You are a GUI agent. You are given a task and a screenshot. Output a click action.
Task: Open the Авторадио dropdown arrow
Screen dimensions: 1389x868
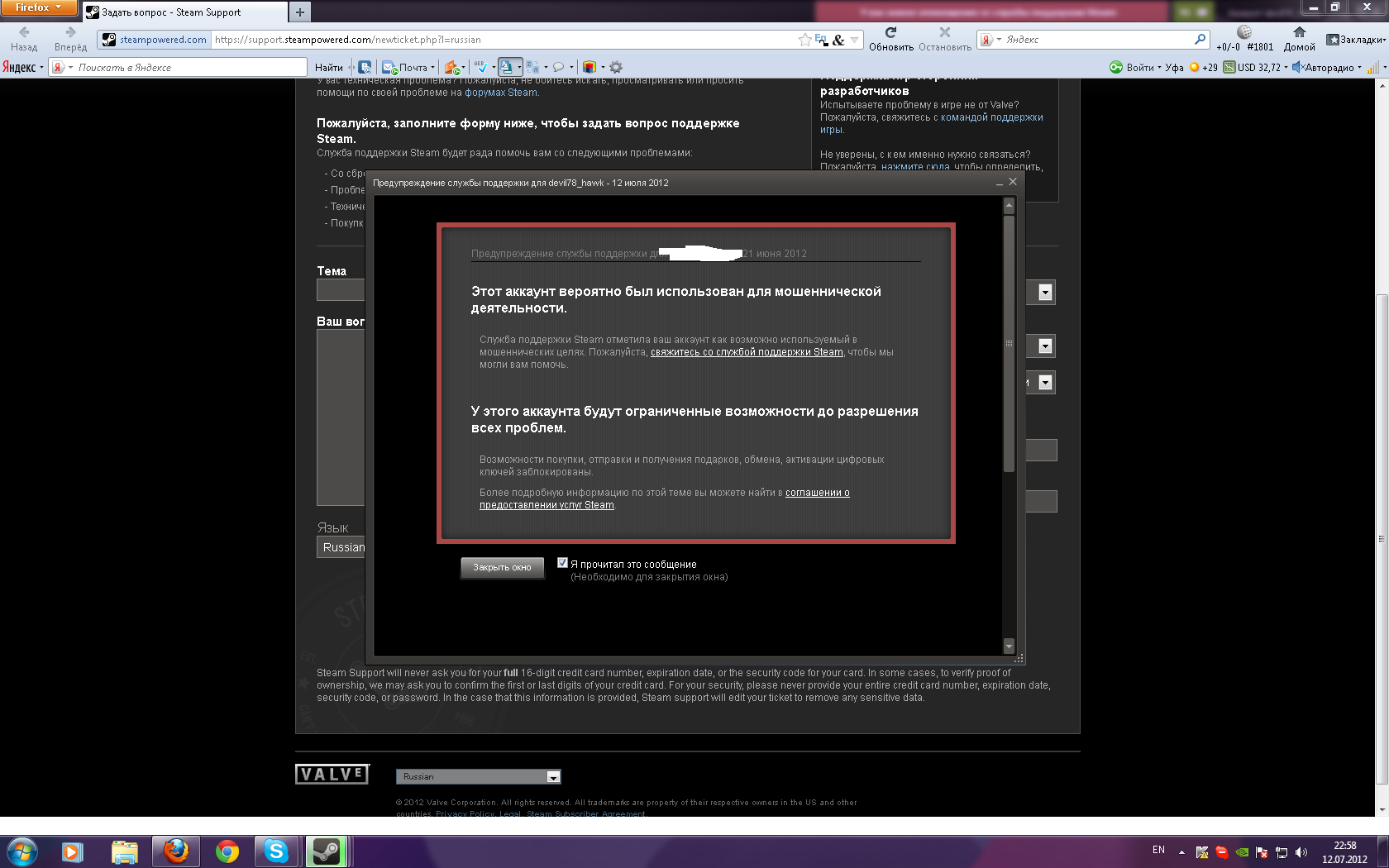(1359, 68)
